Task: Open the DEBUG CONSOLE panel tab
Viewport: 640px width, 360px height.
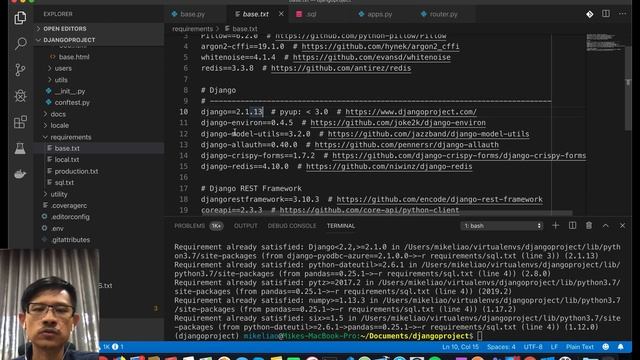Action: coord(292,226)
